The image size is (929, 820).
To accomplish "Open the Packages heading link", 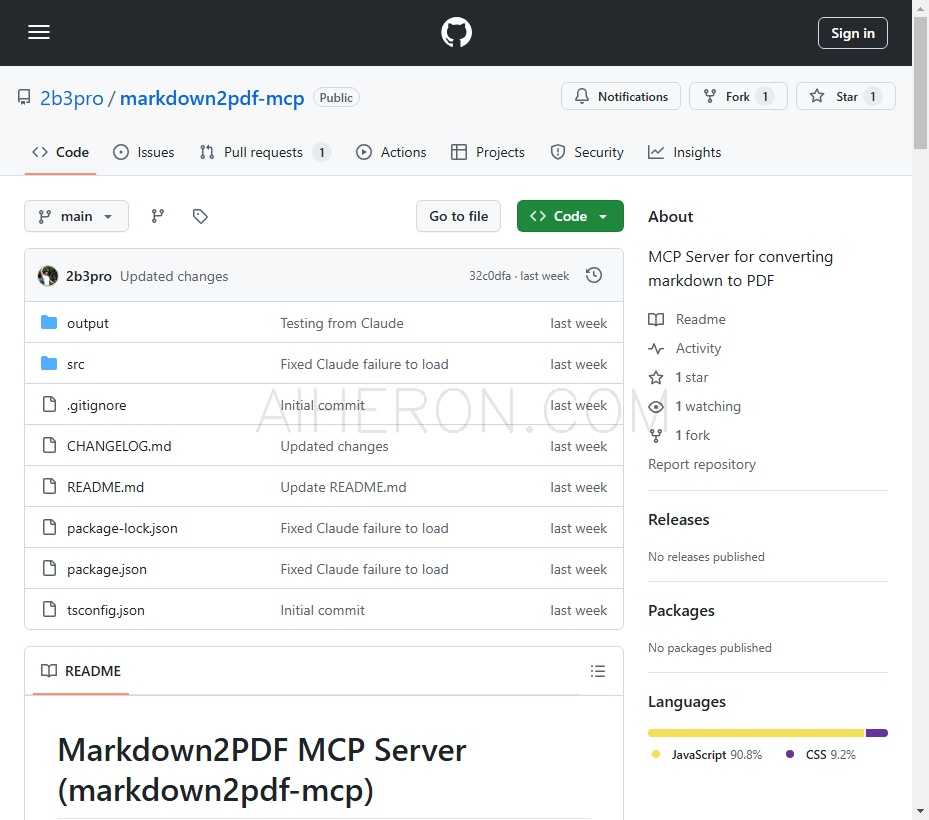I will click(681, 611).
